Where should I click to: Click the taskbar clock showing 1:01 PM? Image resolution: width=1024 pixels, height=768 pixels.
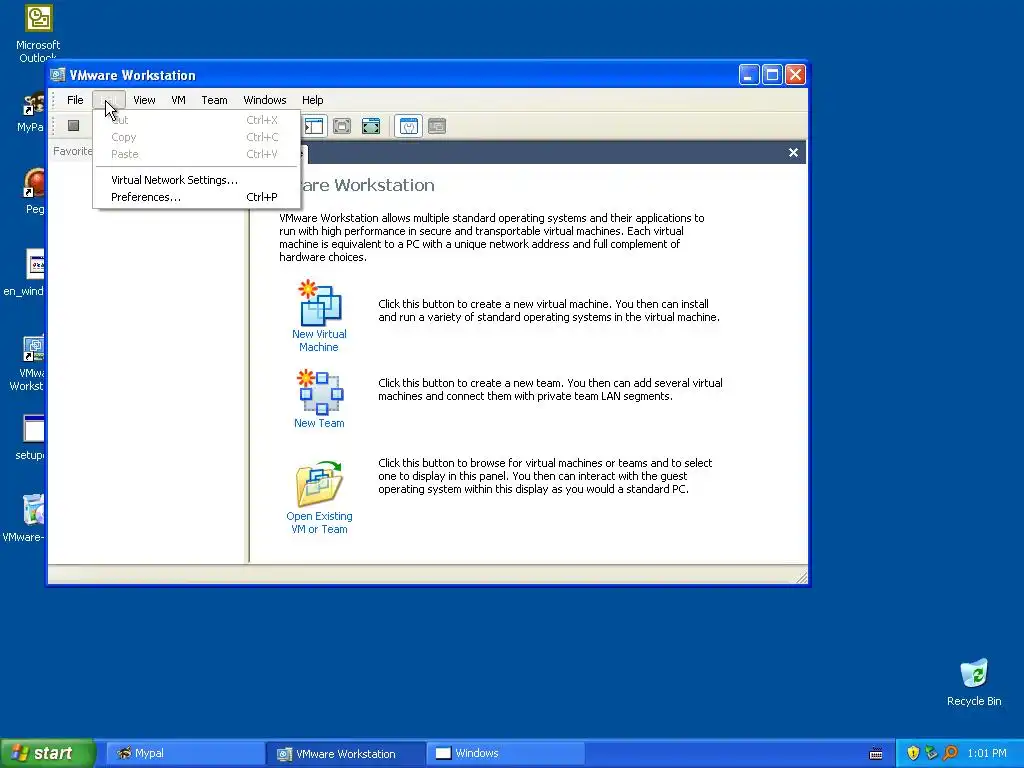[x=987, y=753]
